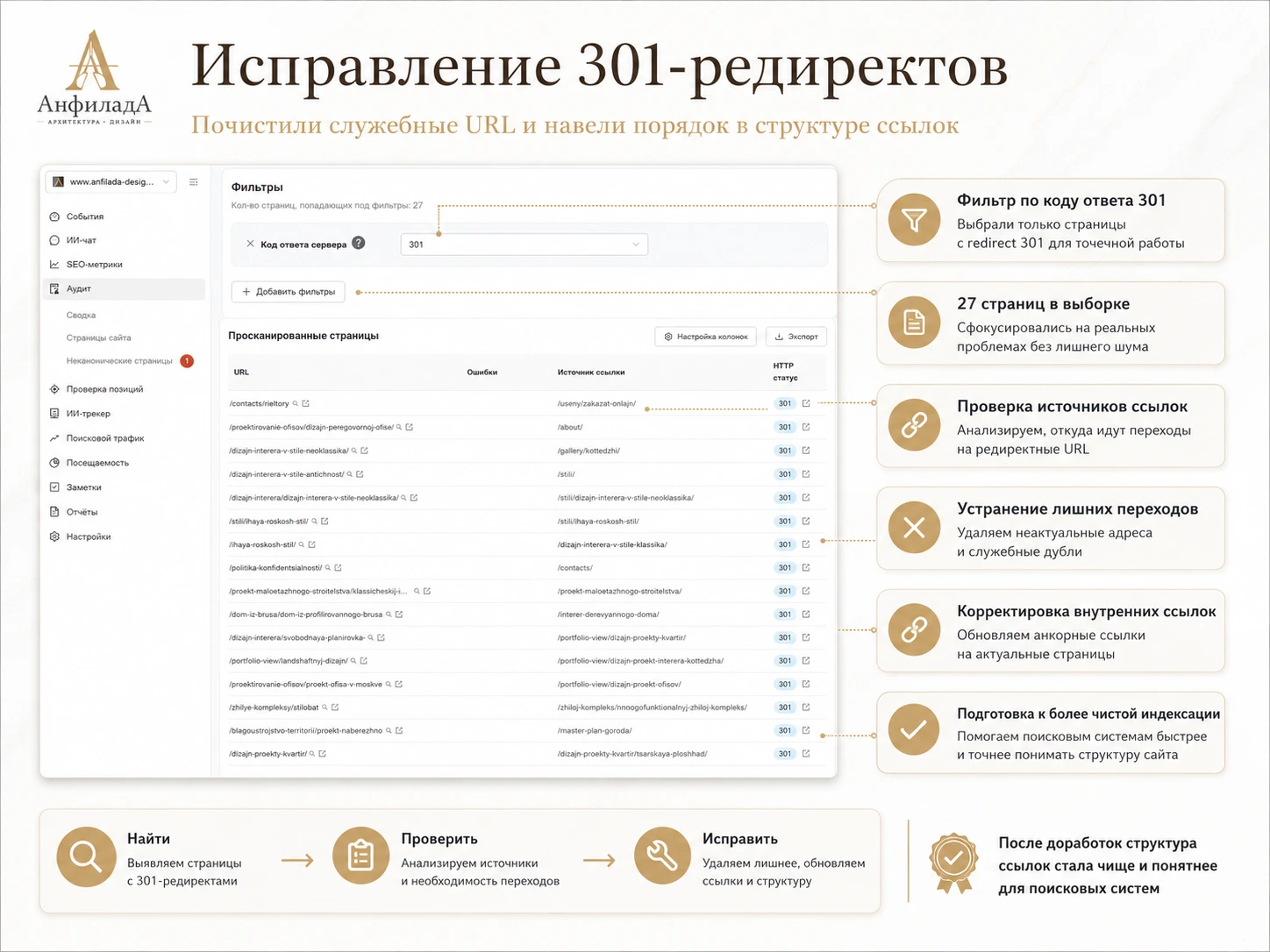Select Аудит in the sidebar
Image resolution: width=1270 pixels, height=952 pixels.
tap(124, 288)
